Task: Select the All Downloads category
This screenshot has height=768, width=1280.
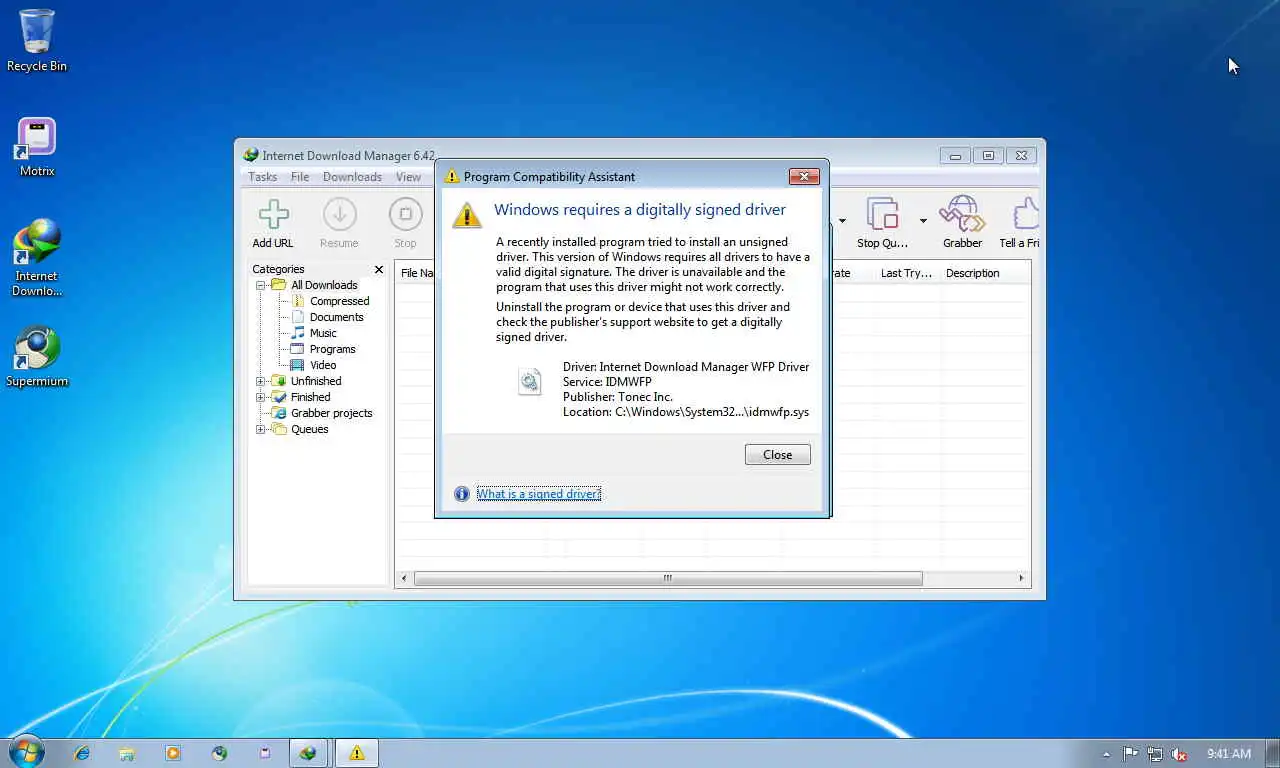Action: pos(324,285)
